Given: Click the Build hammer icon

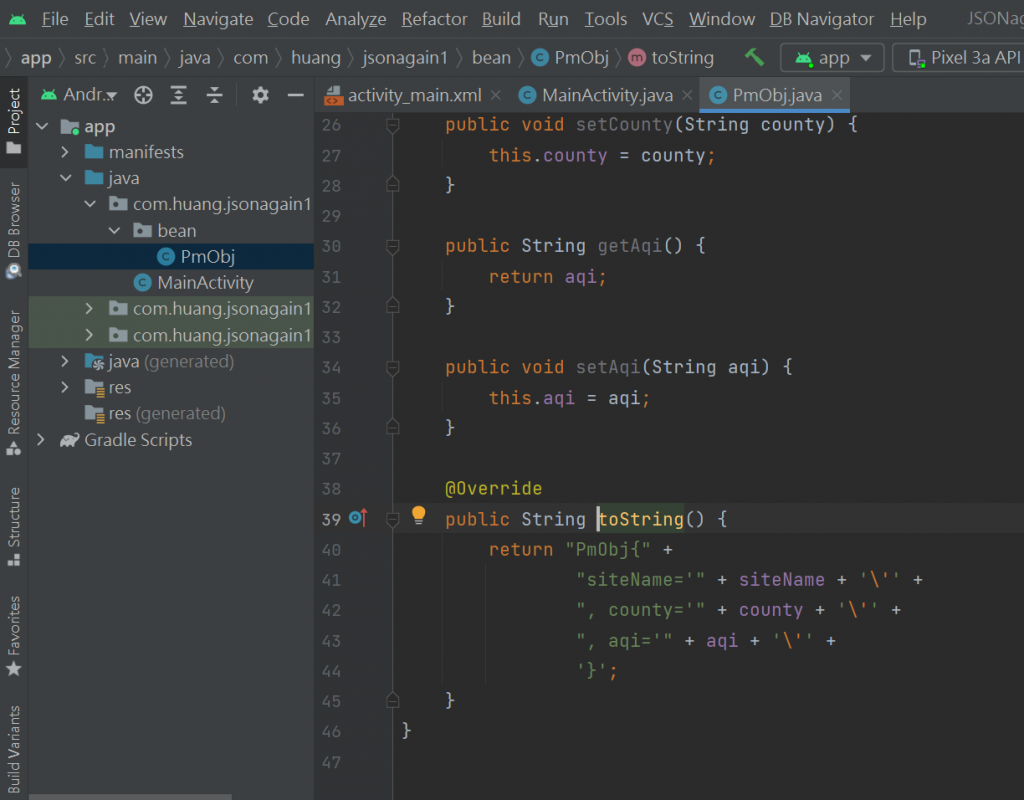Looking at the screenshot, I should [754, 58].
